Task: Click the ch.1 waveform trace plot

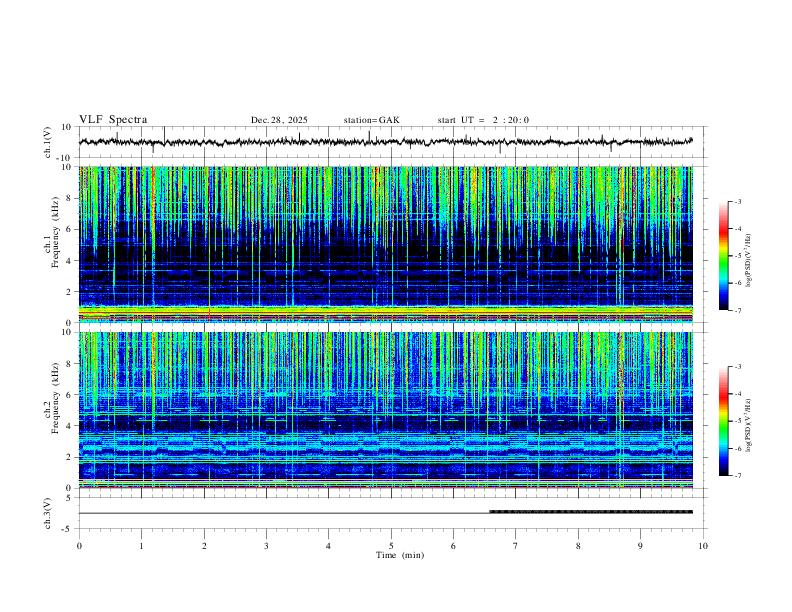Action: coord(386,142)
